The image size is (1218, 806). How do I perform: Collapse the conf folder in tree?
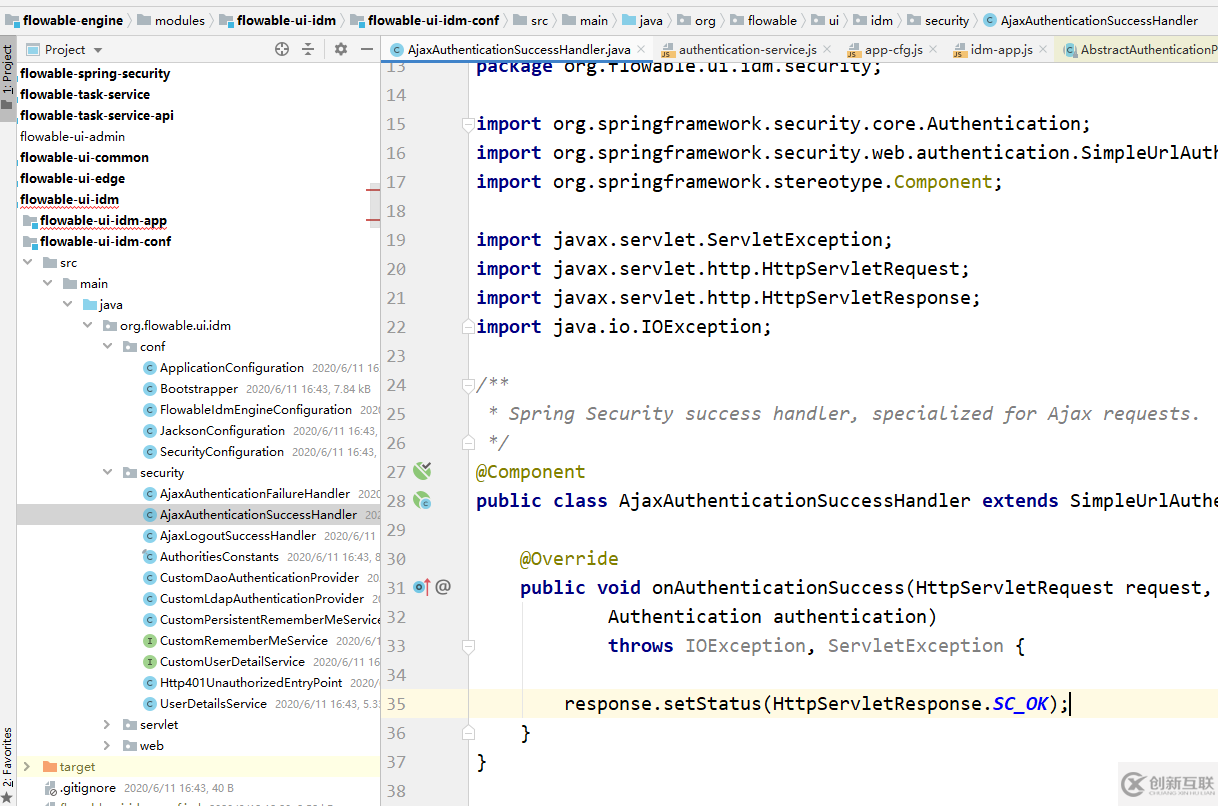(x=108, y=346)
